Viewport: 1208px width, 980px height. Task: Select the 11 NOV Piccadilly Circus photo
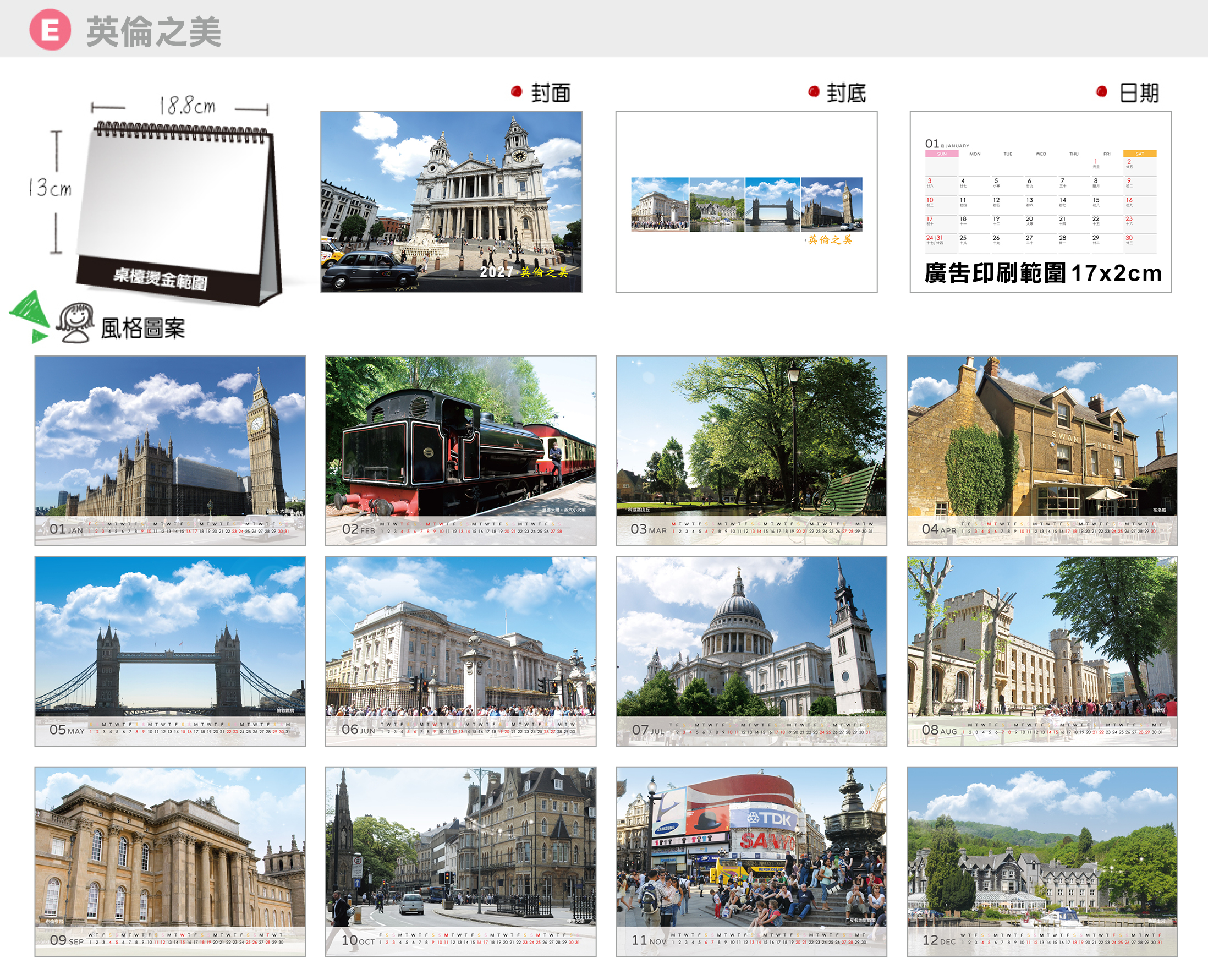tap(751, 862)
